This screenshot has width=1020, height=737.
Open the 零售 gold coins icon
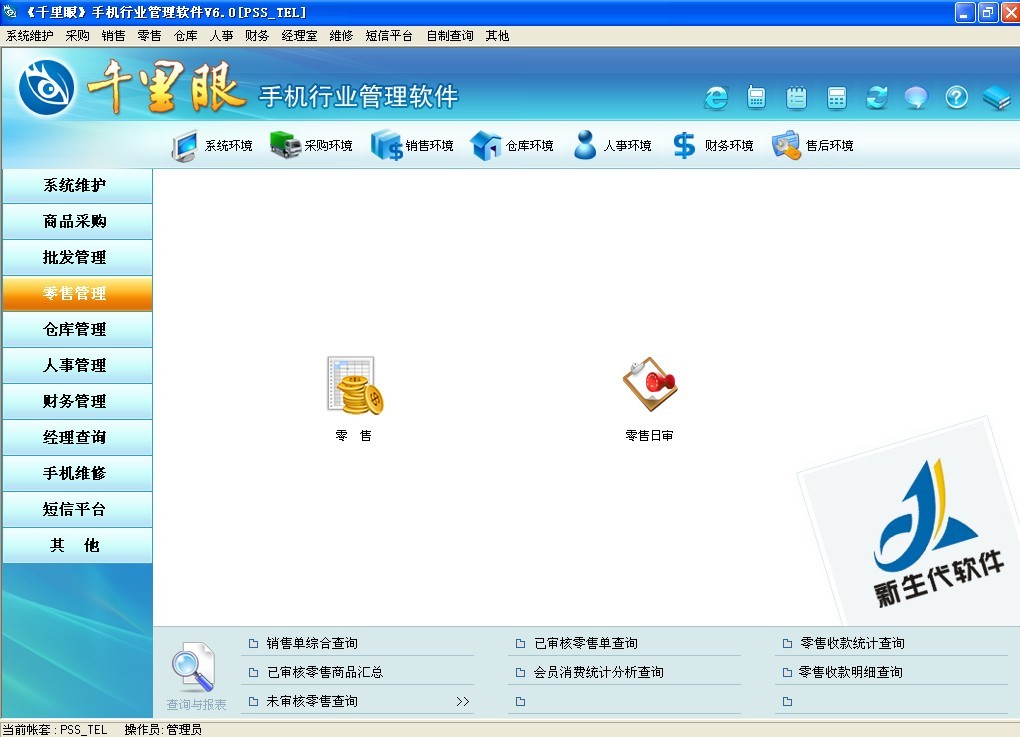coord(355,385)
